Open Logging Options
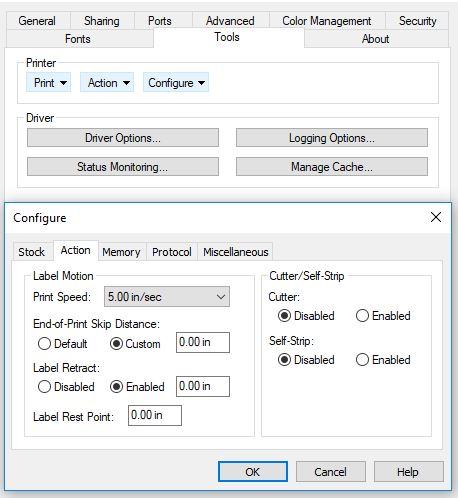458x498 pixels. (332, 138)
